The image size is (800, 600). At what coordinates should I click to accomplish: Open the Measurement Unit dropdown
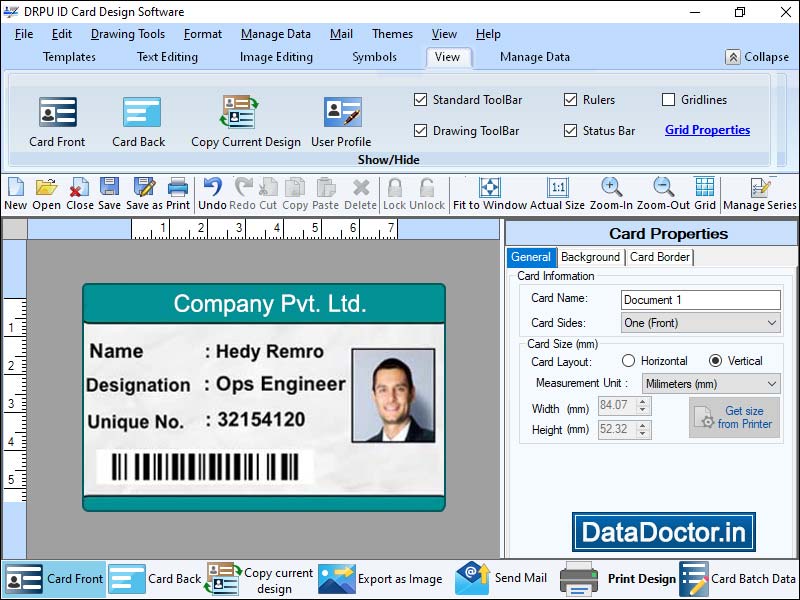(x=774, y=383)
